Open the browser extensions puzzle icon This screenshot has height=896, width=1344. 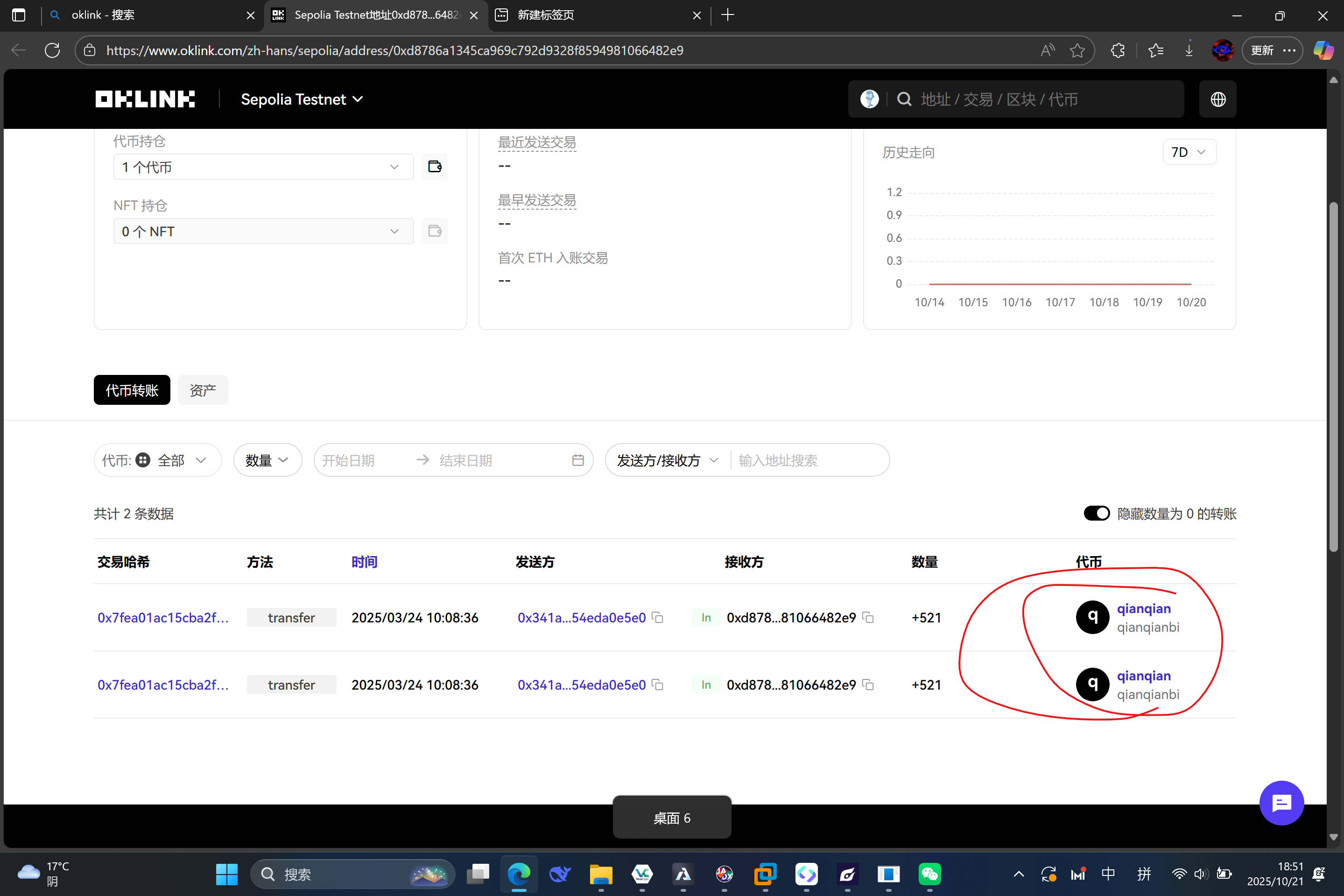1118,50
